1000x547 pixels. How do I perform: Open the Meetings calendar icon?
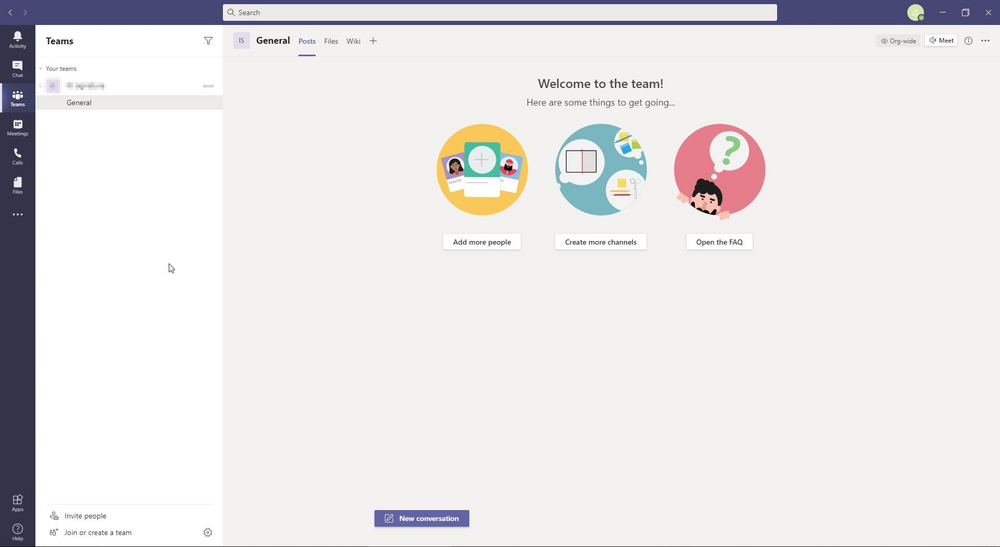[17, 127]
